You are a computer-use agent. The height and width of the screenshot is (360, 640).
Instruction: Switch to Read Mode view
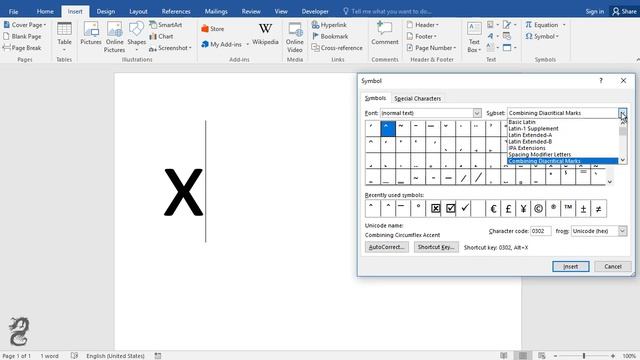[504, 356]
